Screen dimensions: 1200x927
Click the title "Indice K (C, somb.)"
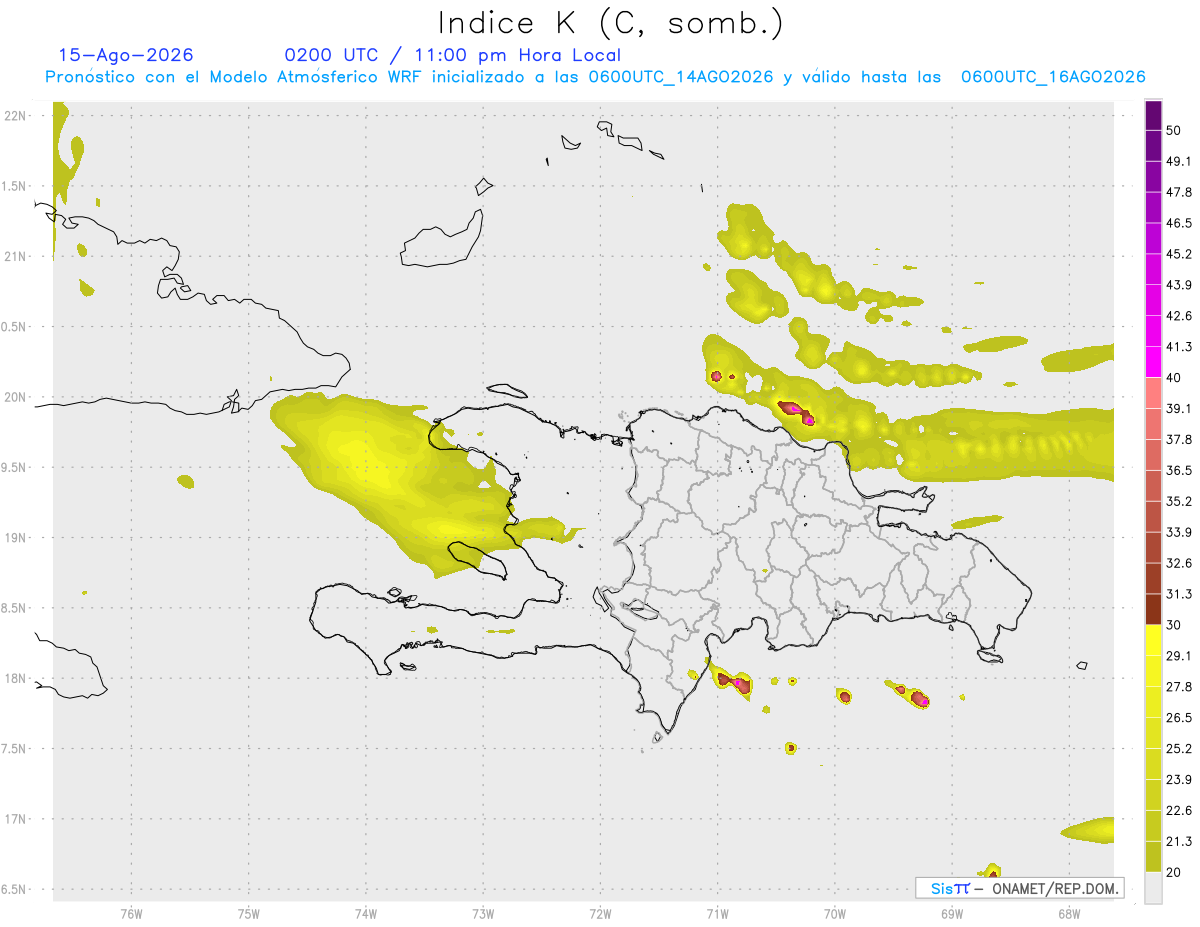pyautogui.click(x=610, y=23)
